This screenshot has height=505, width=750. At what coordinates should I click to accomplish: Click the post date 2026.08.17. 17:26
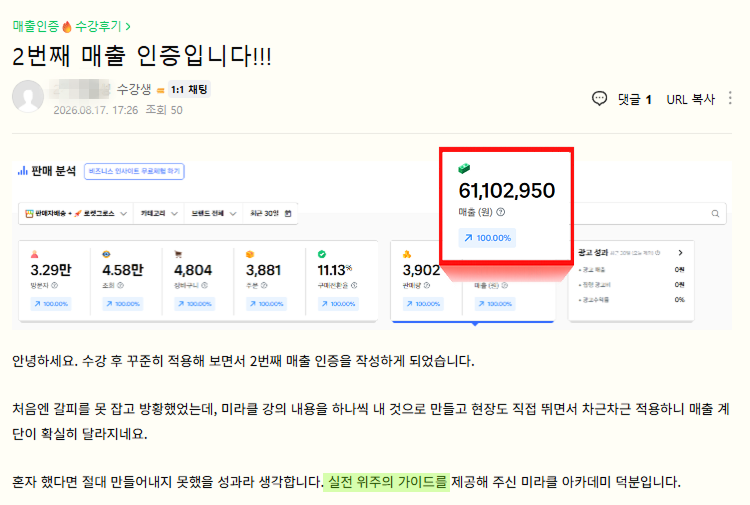pyautogui.click(x=96, y=110)
